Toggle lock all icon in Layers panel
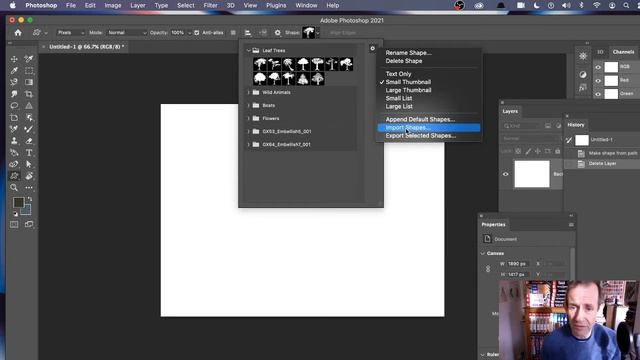The image size is (640, 360). coord(558,151)
